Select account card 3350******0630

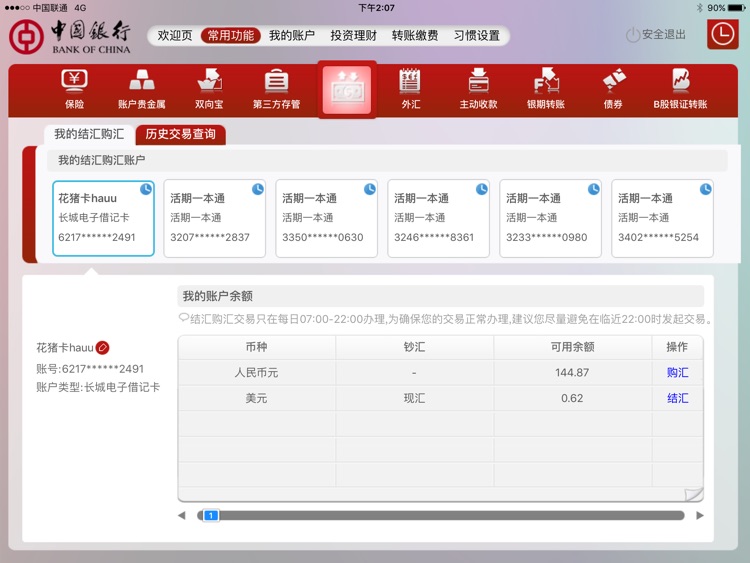click(326, 218)
